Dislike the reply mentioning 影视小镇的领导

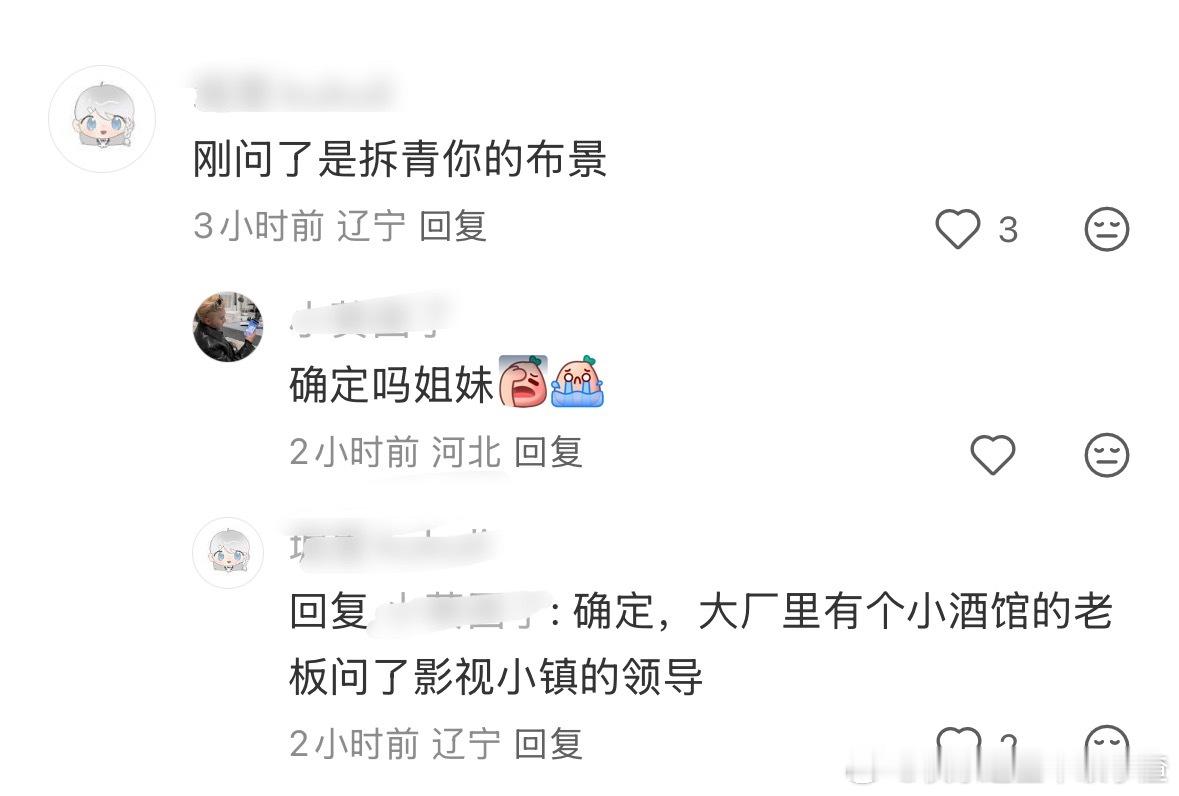click(1106, 746)
